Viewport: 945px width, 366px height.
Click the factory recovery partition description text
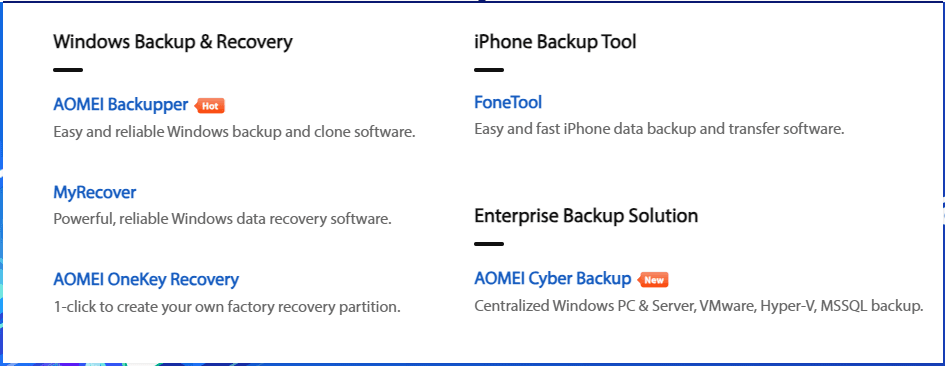227,307
